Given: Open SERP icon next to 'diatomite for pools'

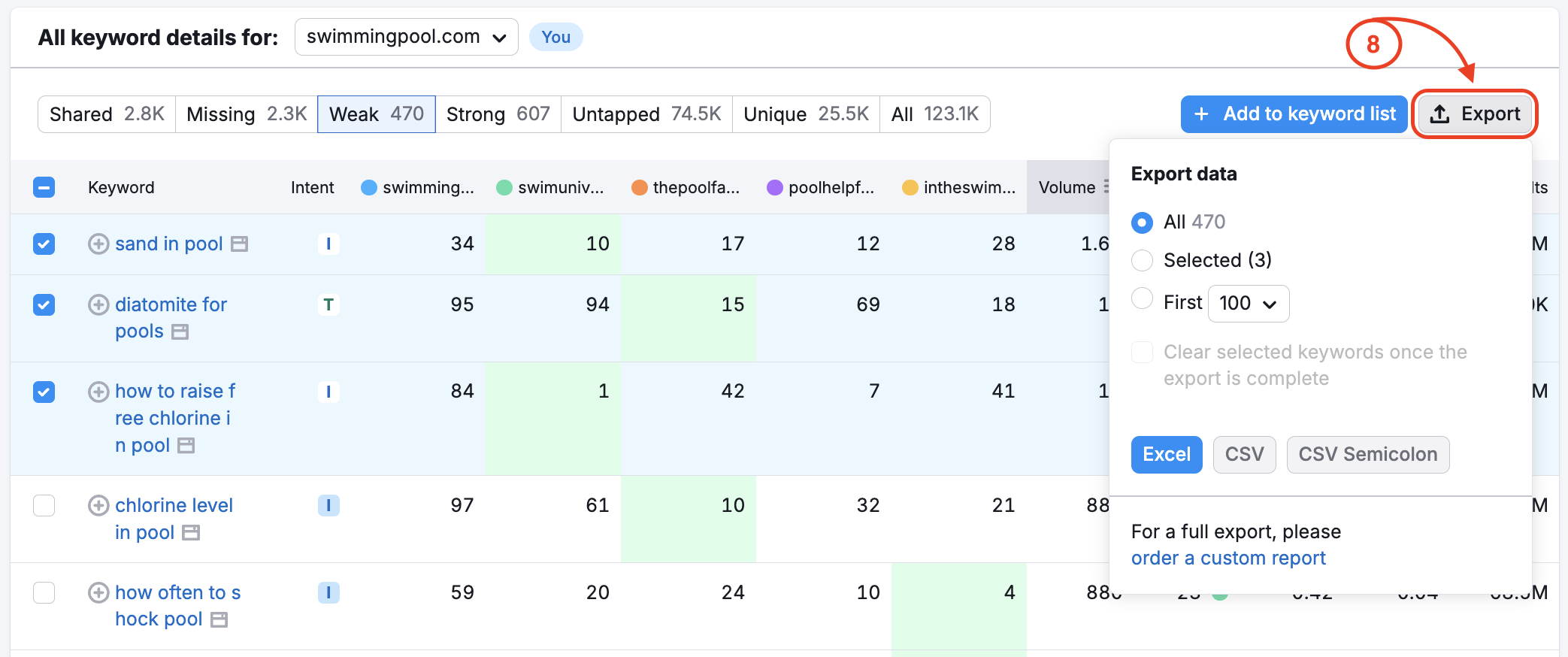Looking at the screenshot, I should (180, 332).
